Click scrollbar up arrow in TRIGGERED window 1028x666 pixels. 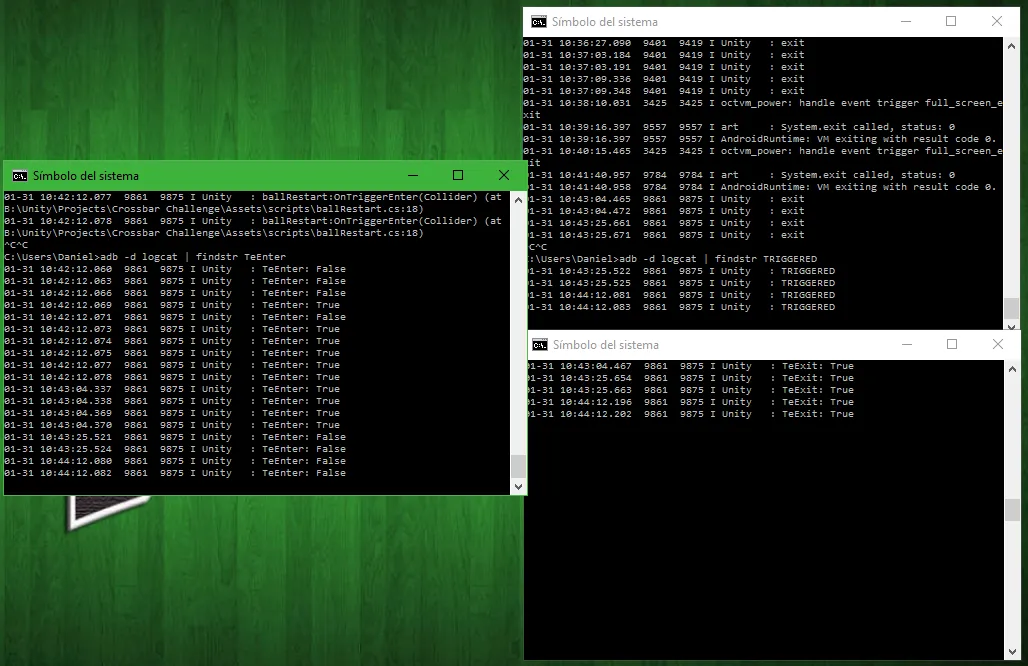click(1012, 46)
